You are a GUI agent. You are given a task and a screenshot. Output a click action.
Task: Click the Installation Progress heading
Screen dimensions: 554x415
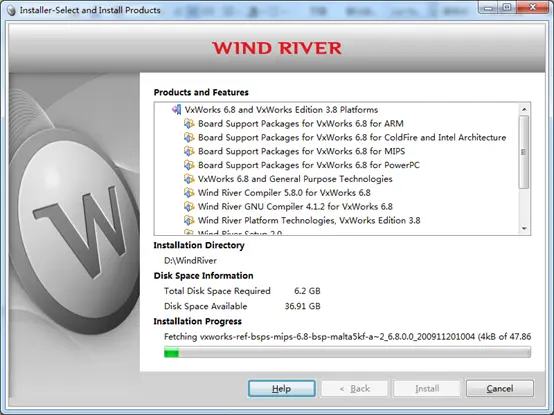click(198, 321)
